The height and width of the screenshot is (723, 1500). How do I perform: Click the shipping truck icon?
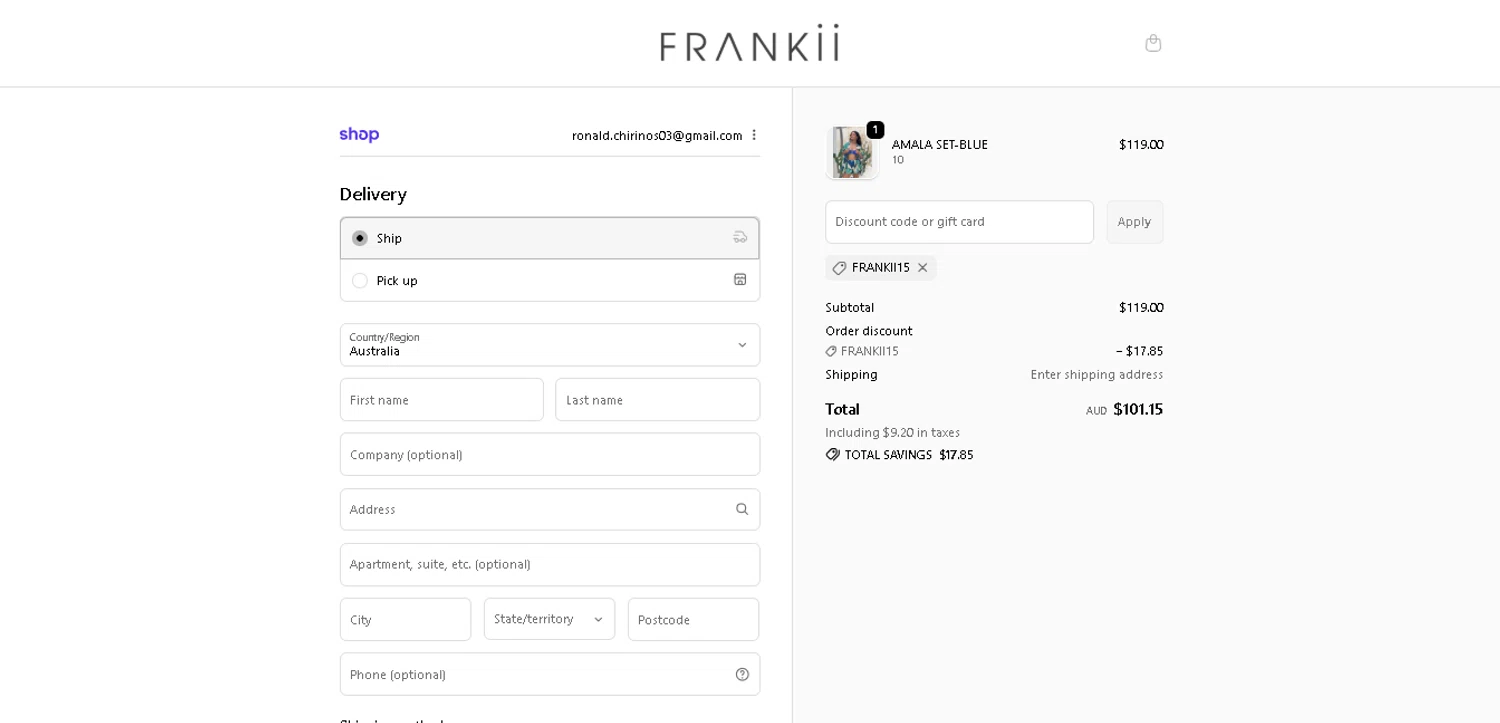(x=740, y=237)
